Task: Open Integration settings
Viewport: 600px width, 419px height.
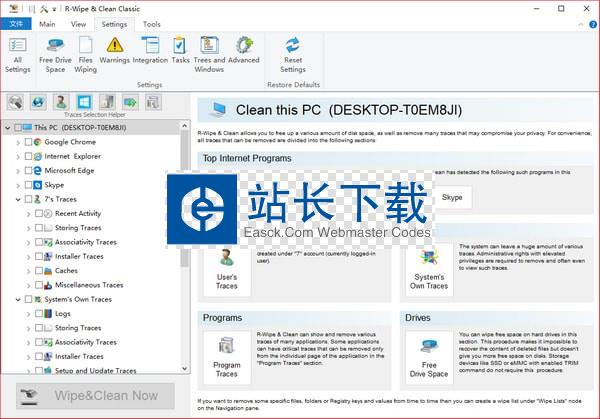Action: tap(150, 51)
